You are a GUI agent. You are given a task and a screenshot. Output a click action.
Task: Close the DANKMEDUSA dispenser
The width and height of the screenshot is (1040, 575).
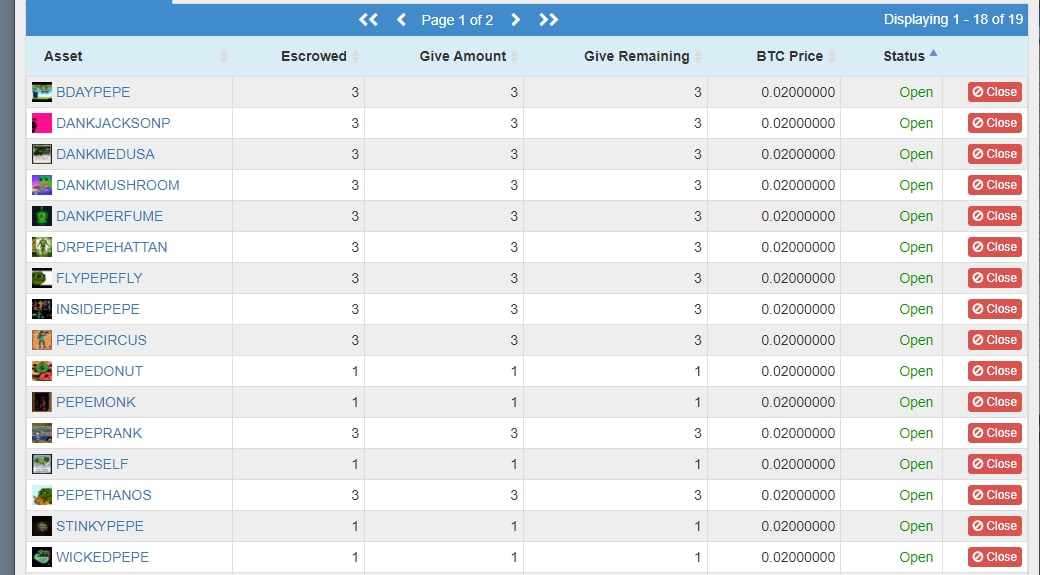pyautogui.click(x=994, y=154)
